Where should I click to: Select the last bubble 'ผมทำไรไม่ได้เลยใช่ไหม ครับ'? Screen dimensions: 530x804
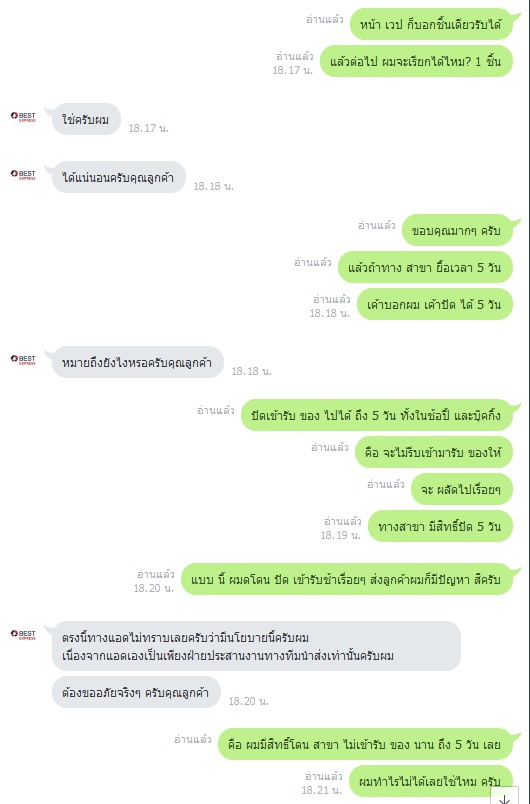(x=431, y=781)
